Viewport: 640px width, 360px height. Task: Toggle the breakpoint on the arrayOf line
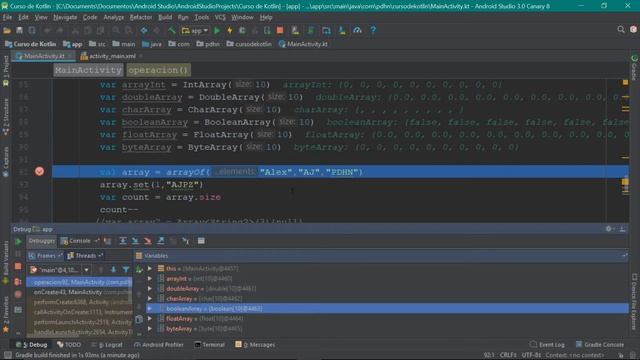[x=39, y=171]
